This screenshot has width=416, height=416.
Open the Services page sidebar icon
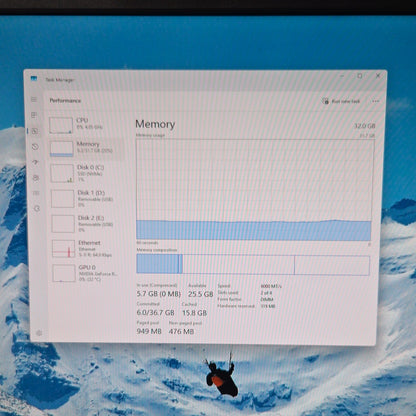coord(37,209)
